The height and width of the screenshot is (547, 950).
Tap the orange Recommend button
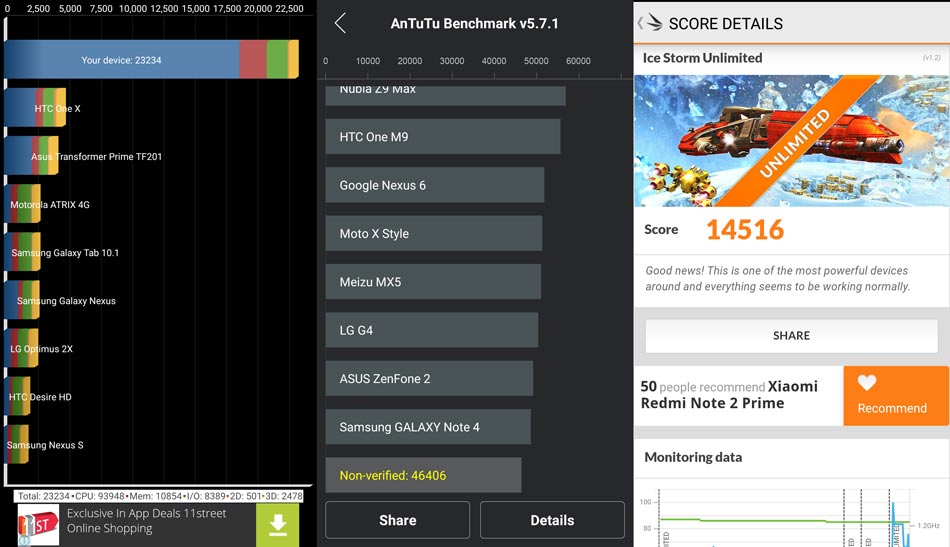896,396
